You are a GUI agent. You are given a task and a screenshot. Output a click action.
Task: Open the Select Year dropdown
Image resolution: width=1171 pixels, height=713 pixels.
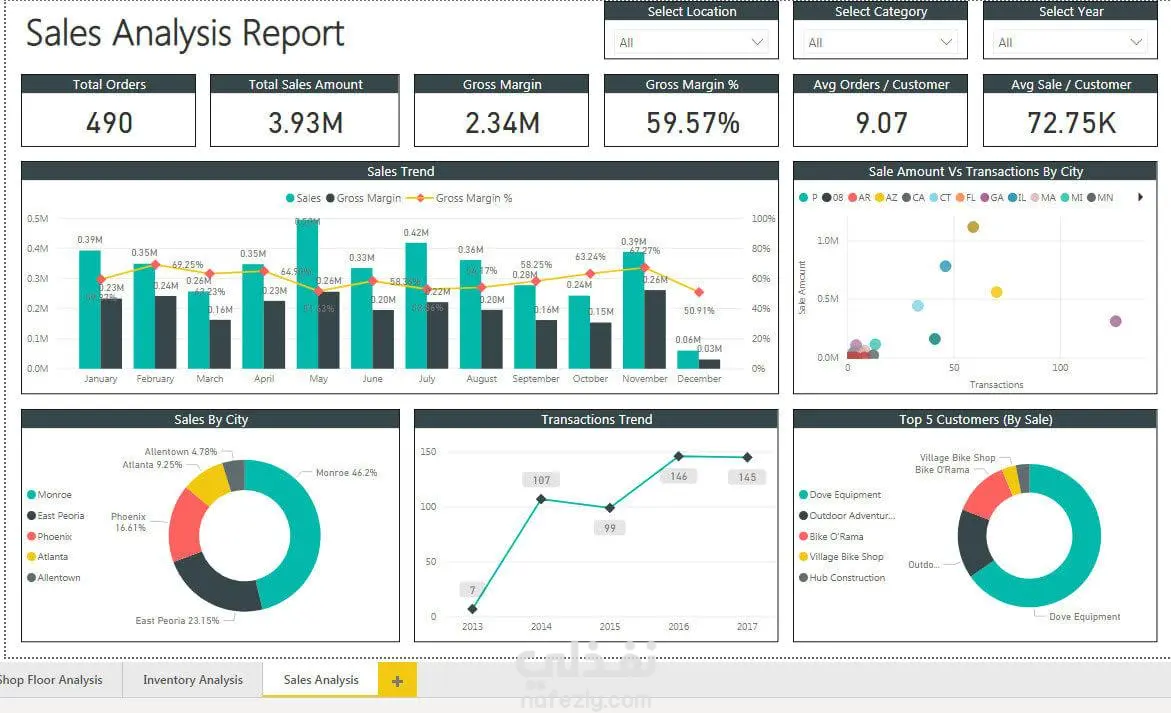tap(1070, 43)
